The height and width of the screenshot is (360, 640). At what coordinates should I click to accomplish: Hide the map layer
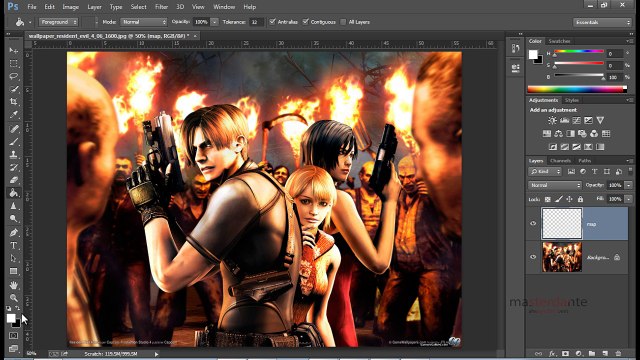coord(533,224)
